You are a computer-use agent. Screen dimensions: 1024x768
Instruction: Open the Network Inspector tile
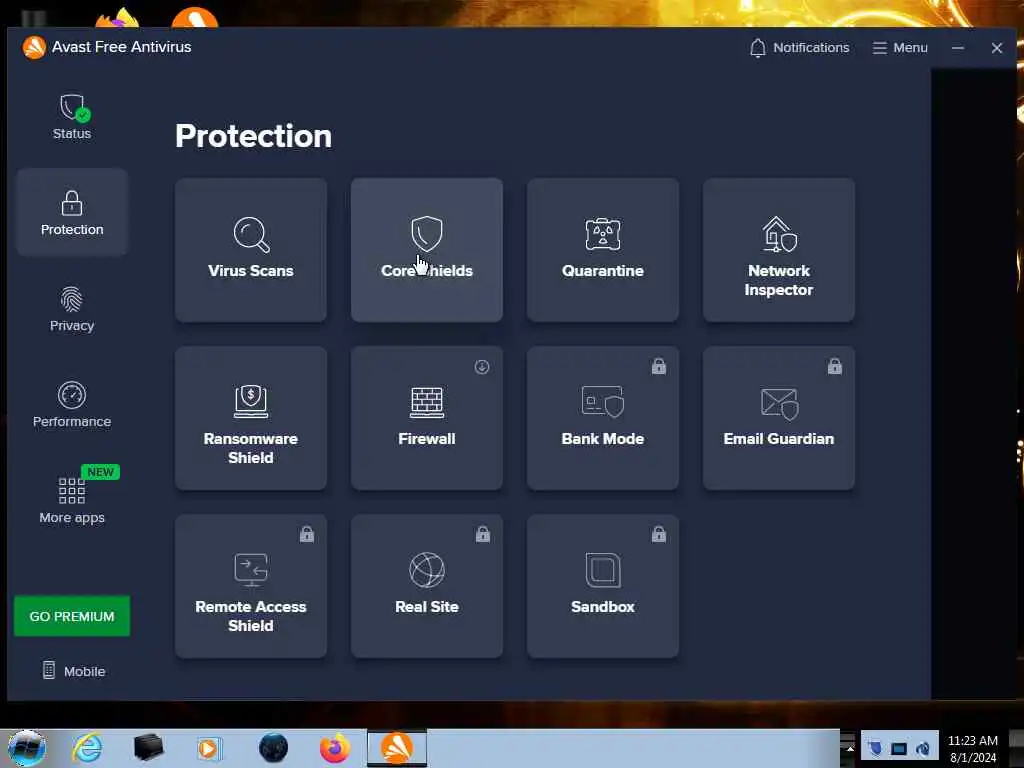778,250
